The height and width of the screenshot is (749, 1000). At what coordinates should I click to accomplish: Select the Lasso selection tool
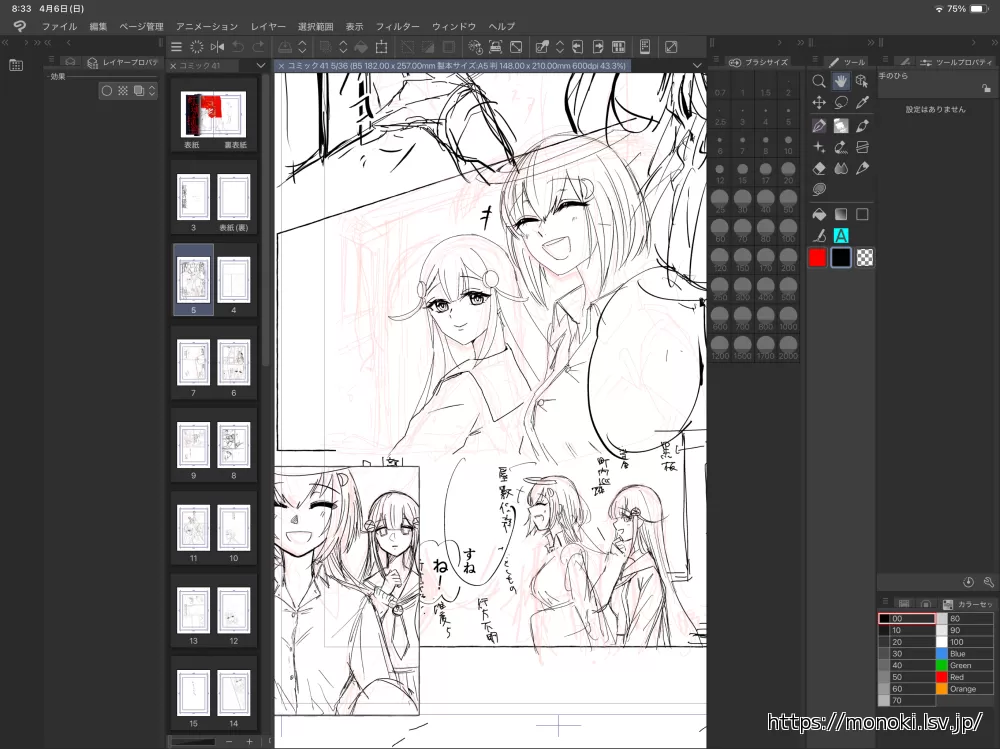[x=841, y=103]
